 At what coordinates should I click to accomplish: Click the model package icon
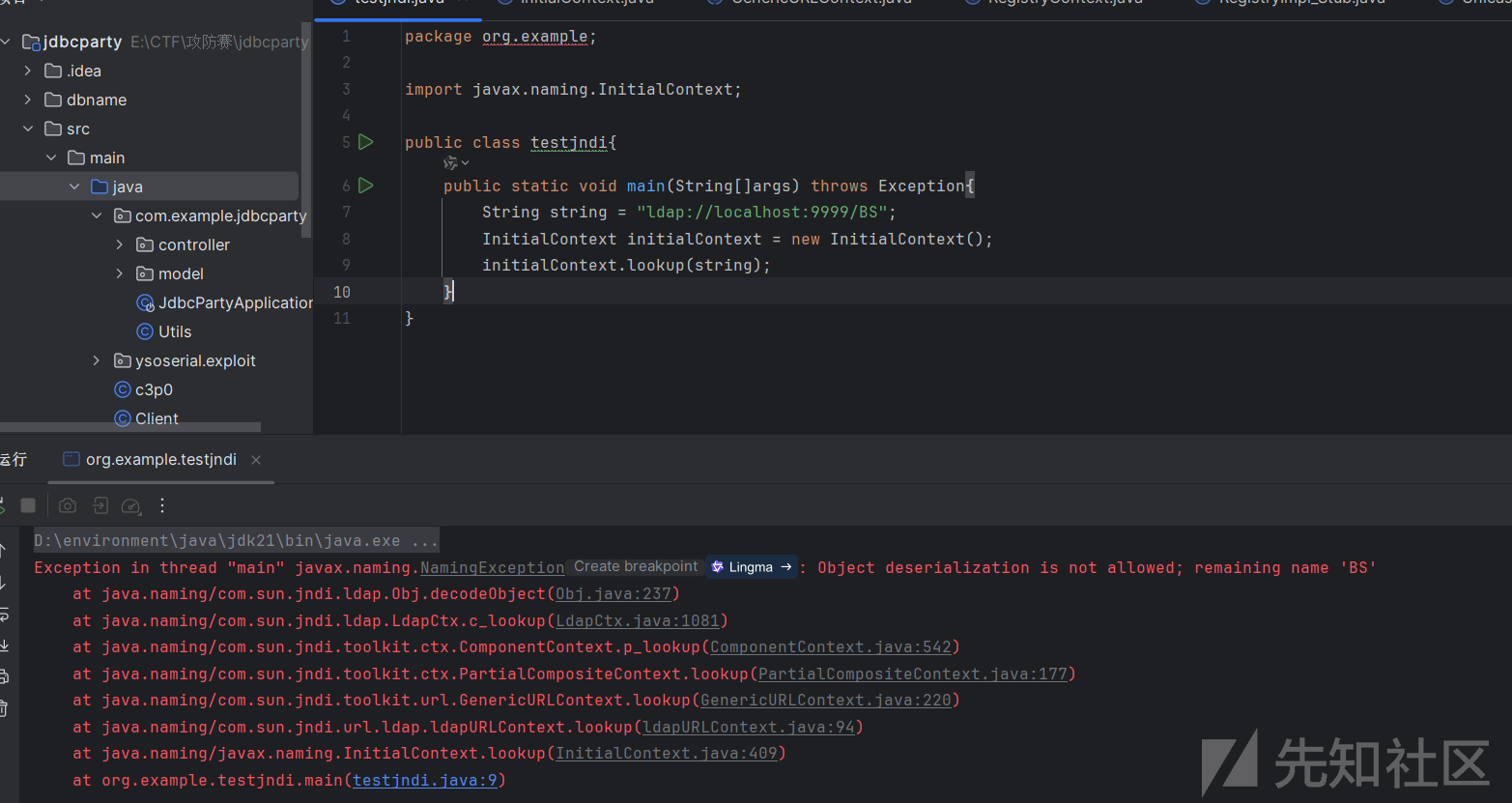(x=145, y=273)
